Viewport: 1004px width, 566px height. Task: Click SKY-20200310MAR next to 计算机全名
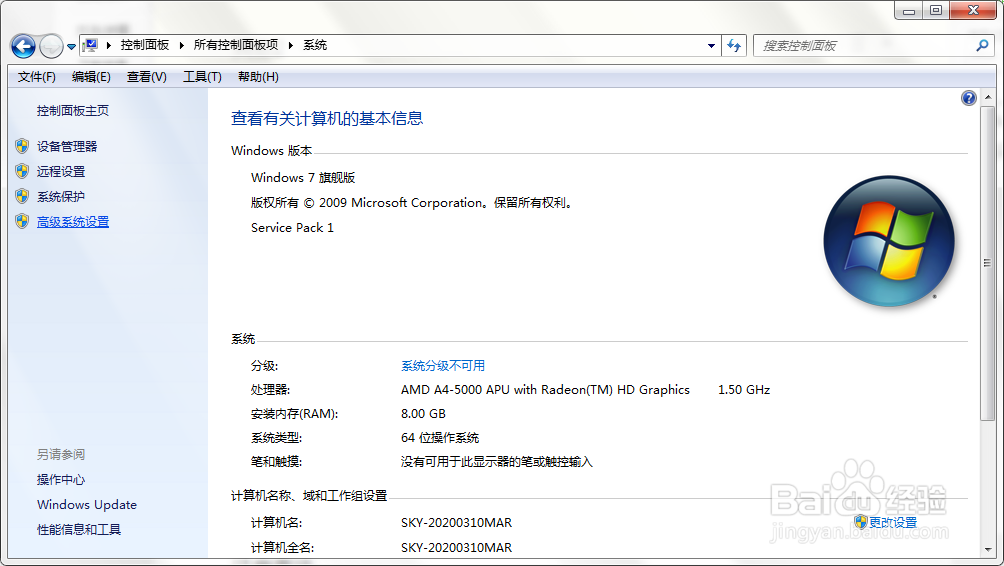coord(457,547)
